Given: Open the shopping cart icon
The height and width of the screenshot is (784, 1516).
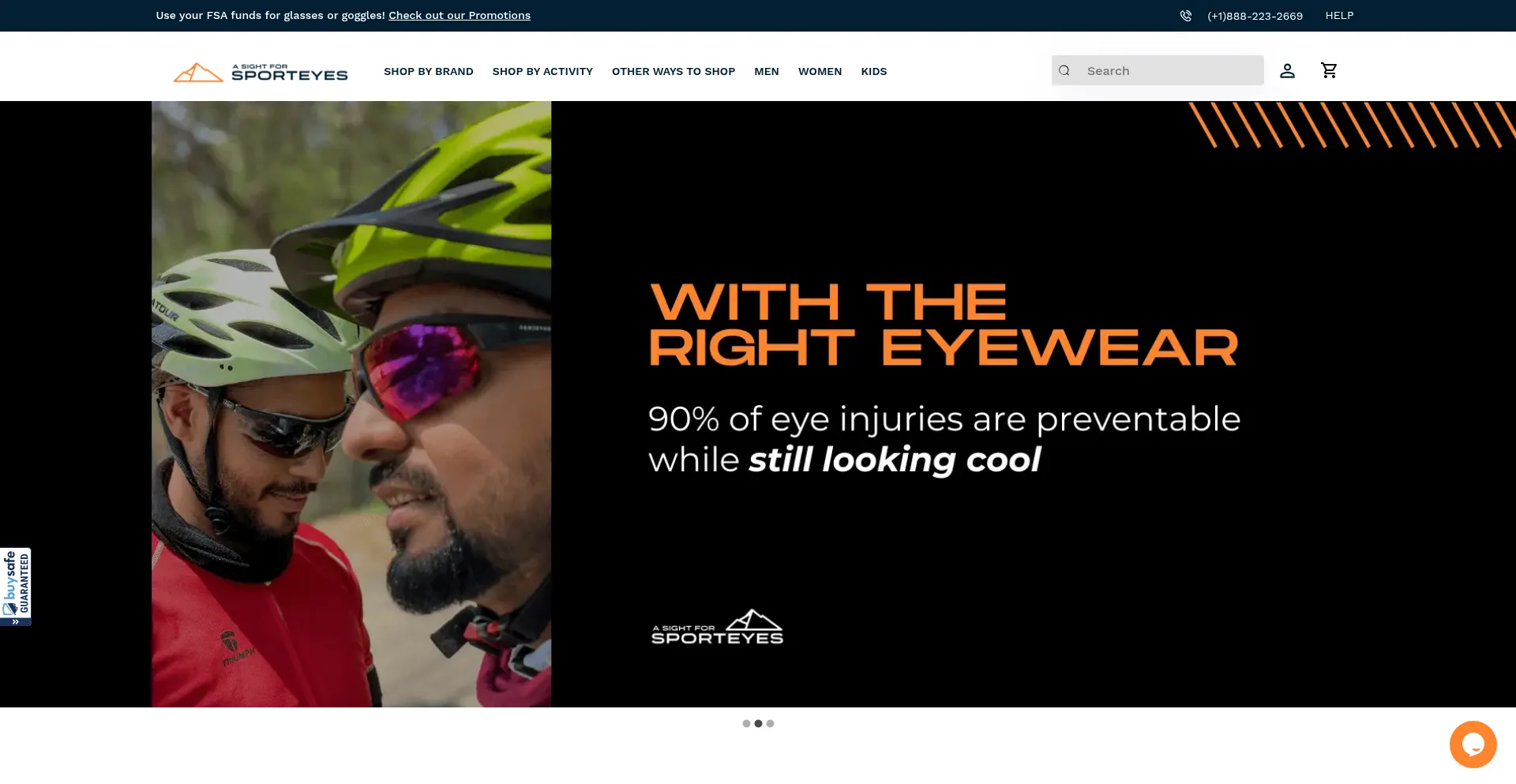Looking at the screenshot, I should [1329, 70].
